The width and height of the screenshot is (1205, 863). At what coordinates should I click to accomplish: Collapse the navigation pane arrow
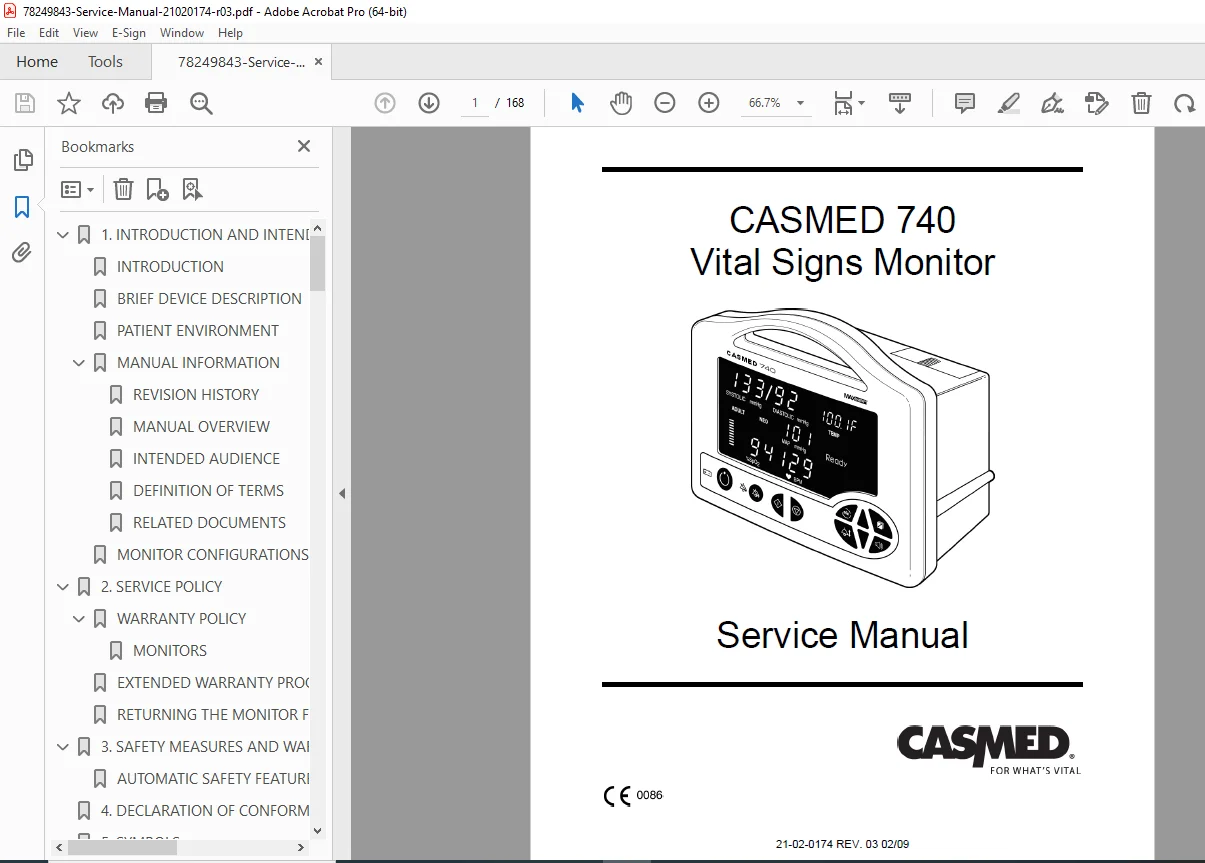click(341, 493)
